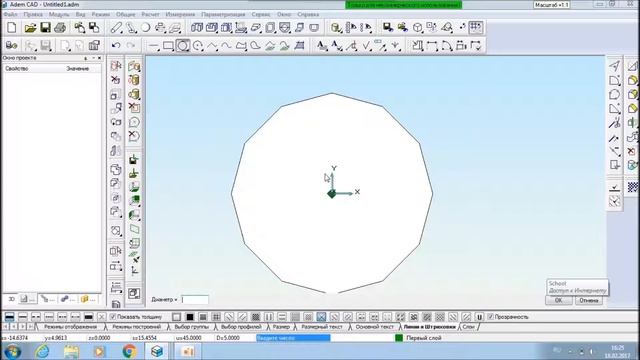
Task: Select the polyline zigzag tool
Action: pos(212,46)
